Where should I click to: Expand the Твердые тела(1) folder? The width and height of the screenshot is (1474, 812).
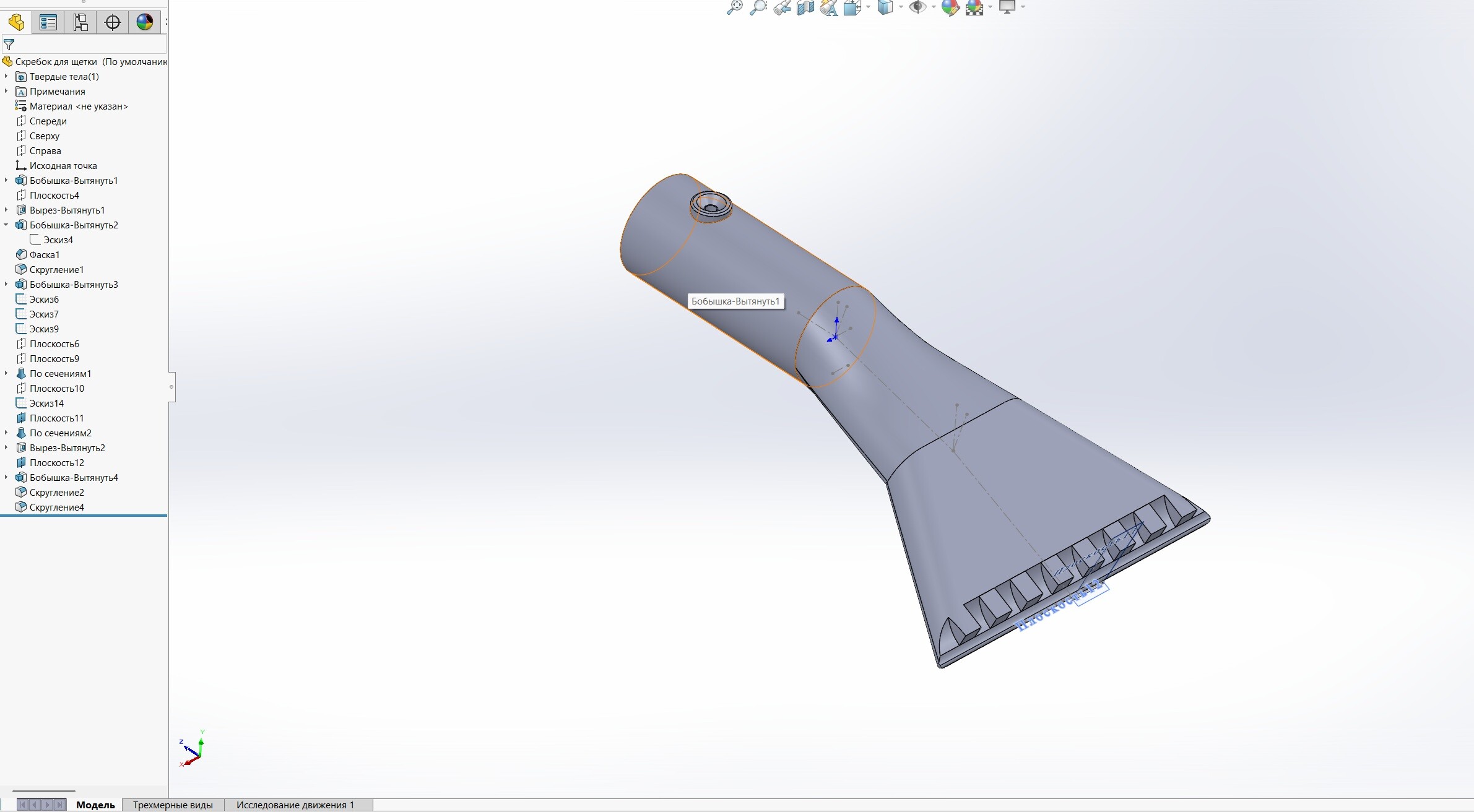tap(6, 76)
